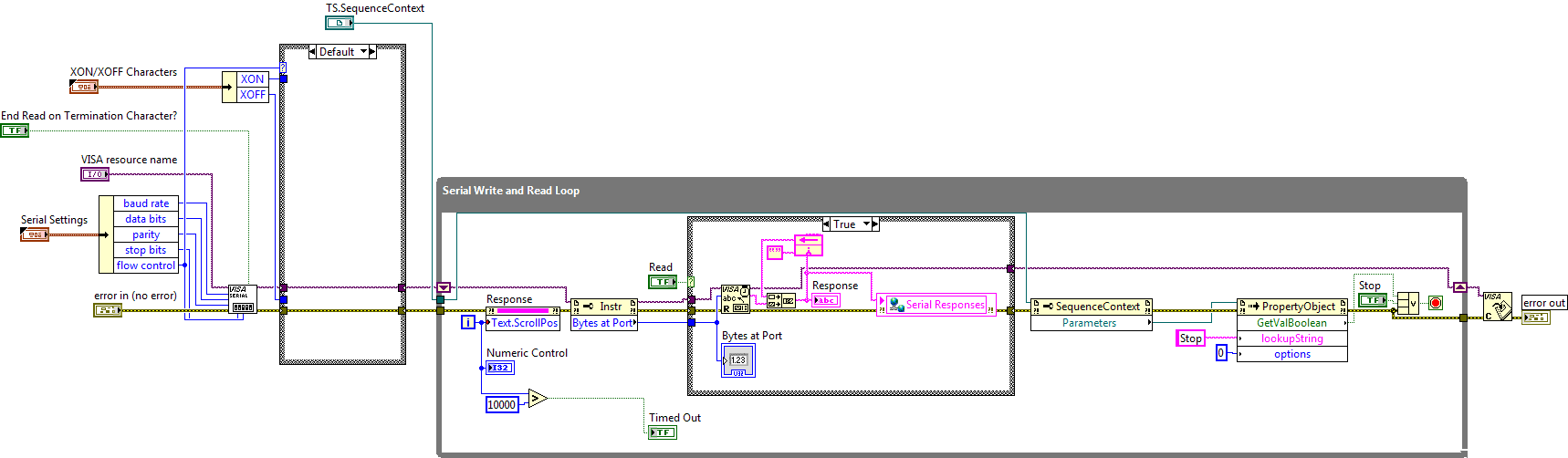Click the Serial Responses invoke node
The image size is (1568, 458).
point(936,305)
